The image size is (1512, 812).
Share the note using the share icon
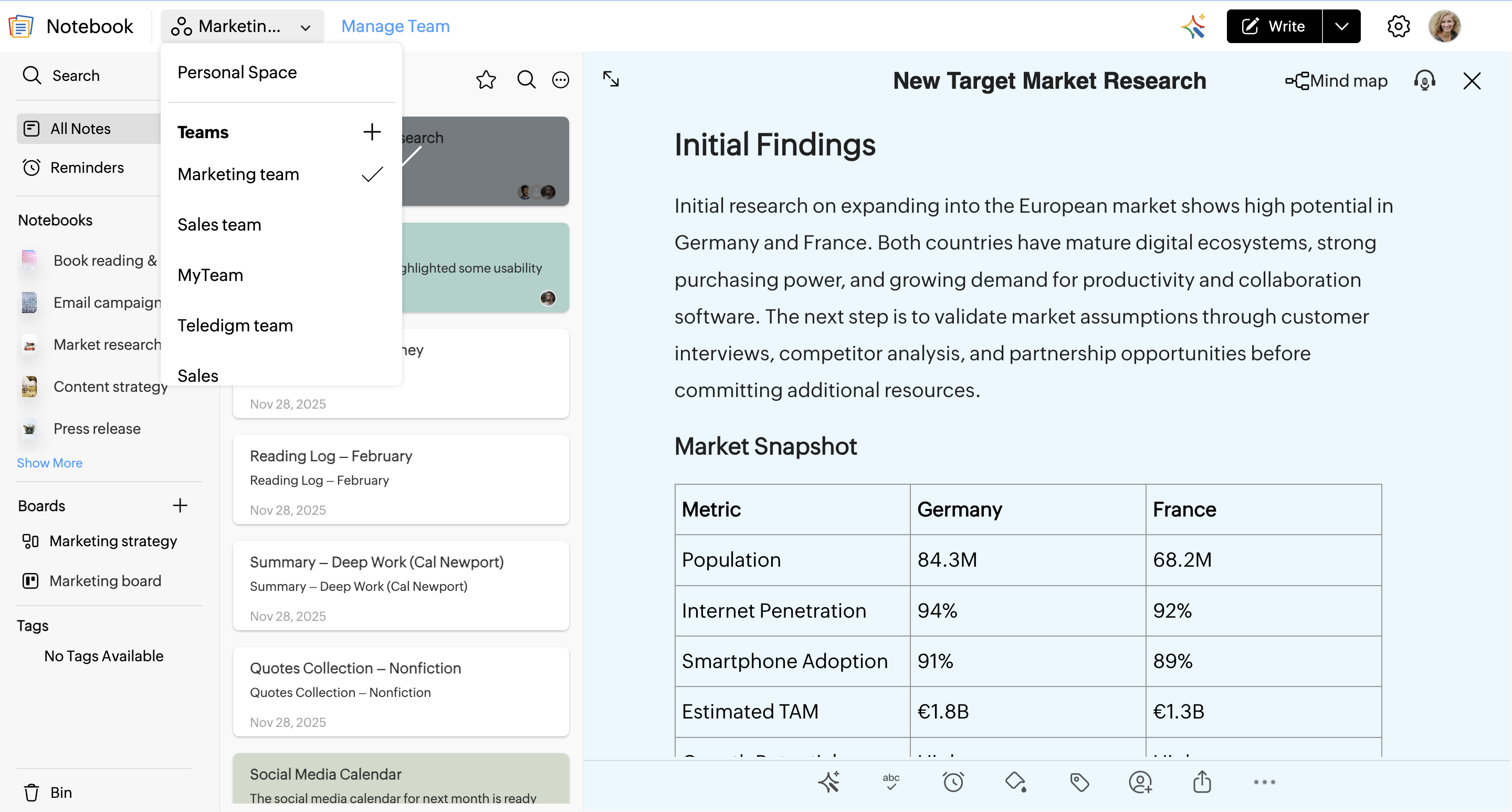(x=1202, y=781)
